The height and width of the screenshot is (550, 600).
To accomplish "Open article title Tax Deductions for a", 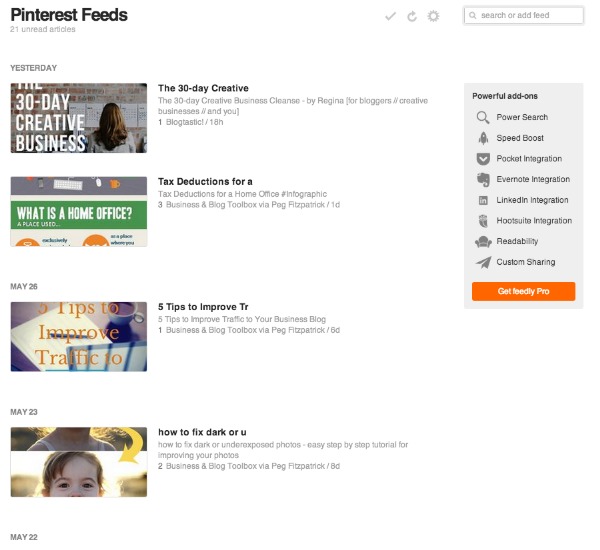I will 205,182.
